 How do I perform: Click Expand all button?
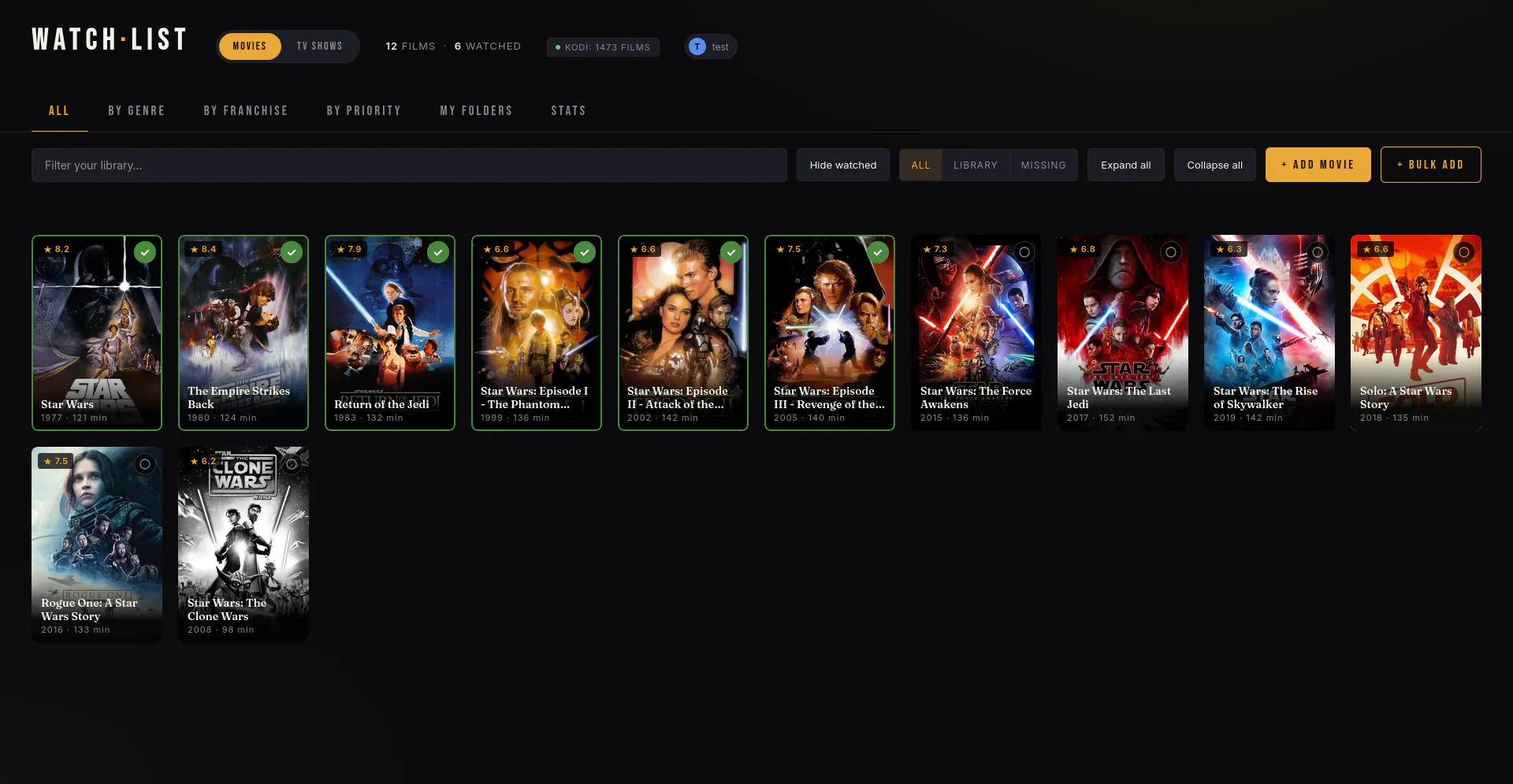(x=1126, y=165)
